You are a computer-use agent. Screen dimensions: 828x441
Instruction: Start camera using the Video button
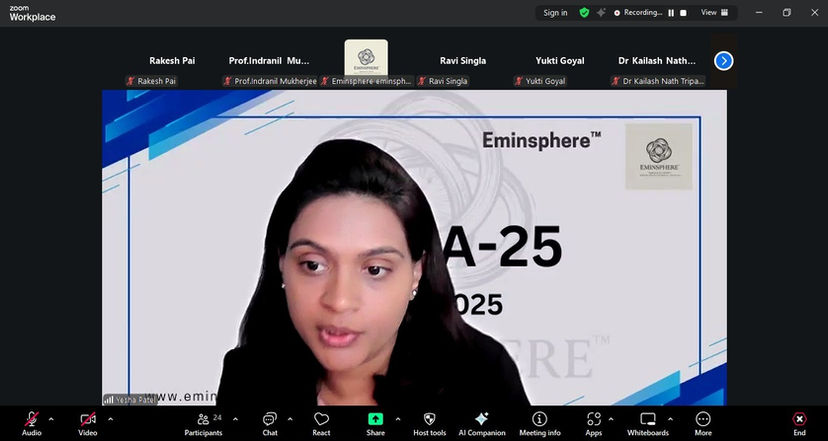pyautogui.click(x=88, y=424)
